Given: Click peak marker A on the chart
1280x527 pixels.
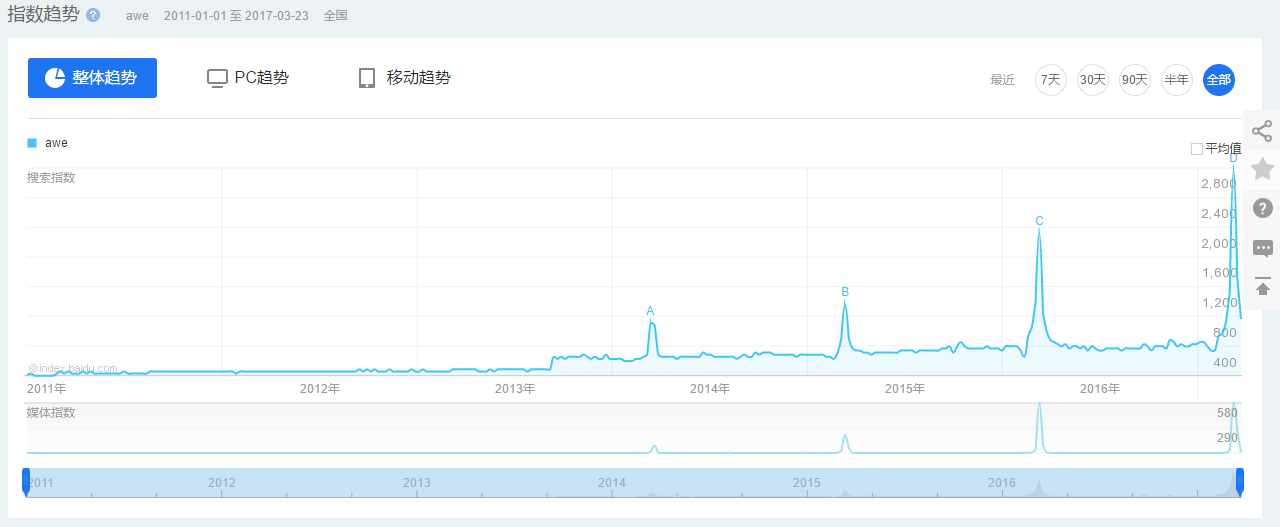Looking at the screenshot, I should coord(650,311).
